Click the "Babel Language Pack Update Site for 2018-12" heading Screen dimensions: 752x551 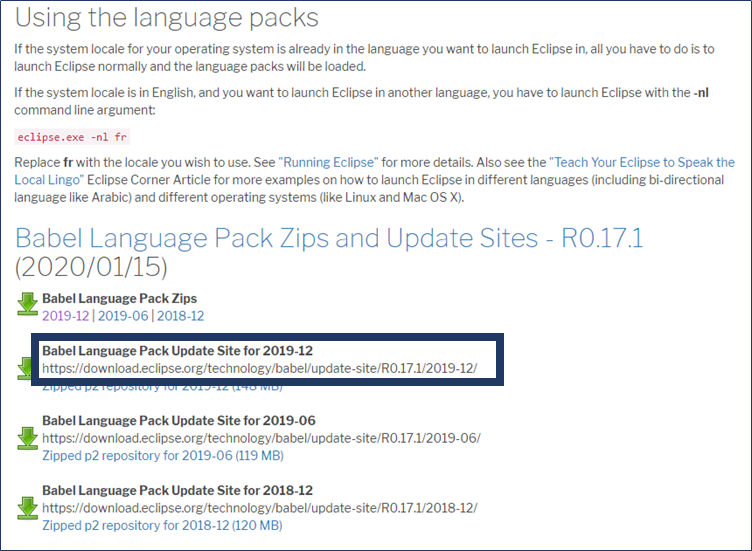coord(177,491)
